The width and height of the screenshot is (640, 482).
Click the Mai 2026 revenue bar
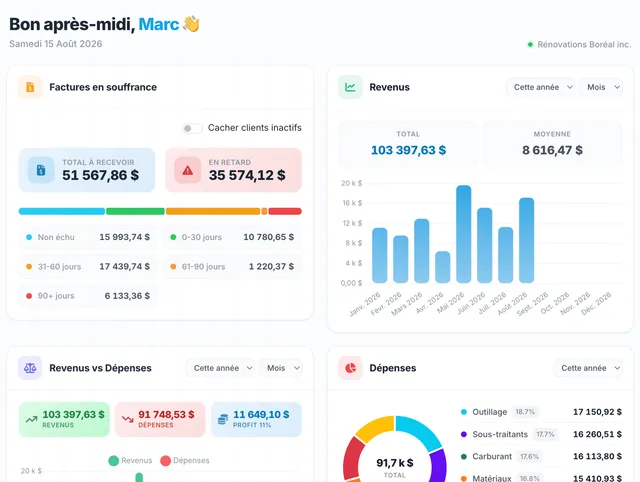tap(464, 234)
